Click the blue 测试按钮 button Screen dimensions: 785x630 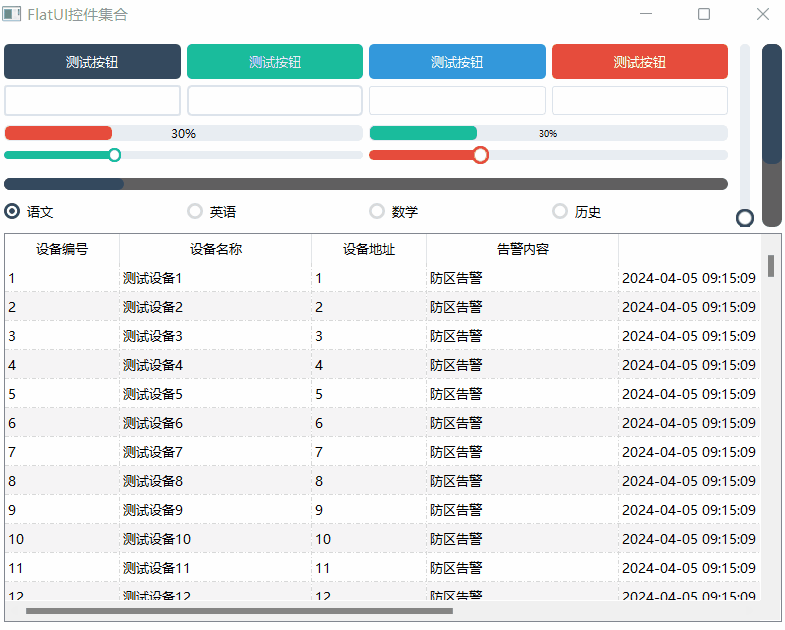pyautogui.click(x=457, y=62)
